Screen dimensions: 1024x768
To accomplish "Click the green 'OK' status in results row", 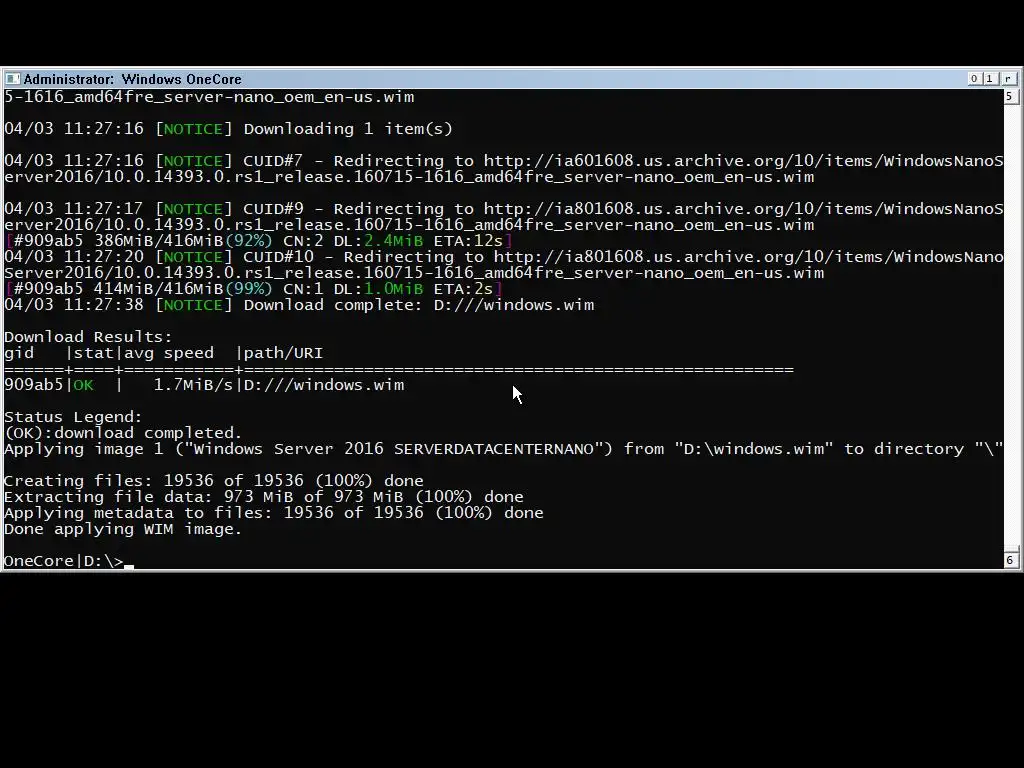I will pyautogui.click(x=83, y=385).
